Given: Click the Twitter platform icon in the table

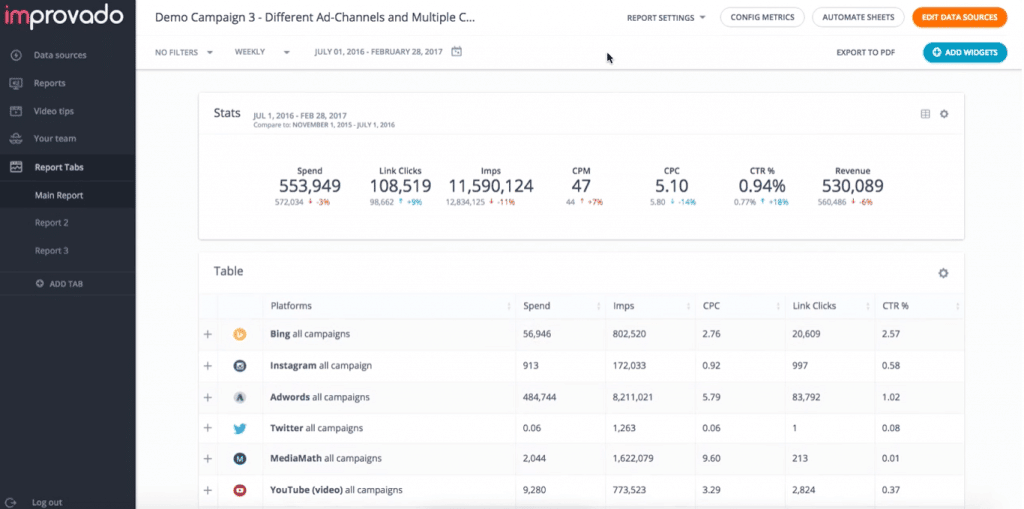Looking at the screenshot, I should pos(240,428).
